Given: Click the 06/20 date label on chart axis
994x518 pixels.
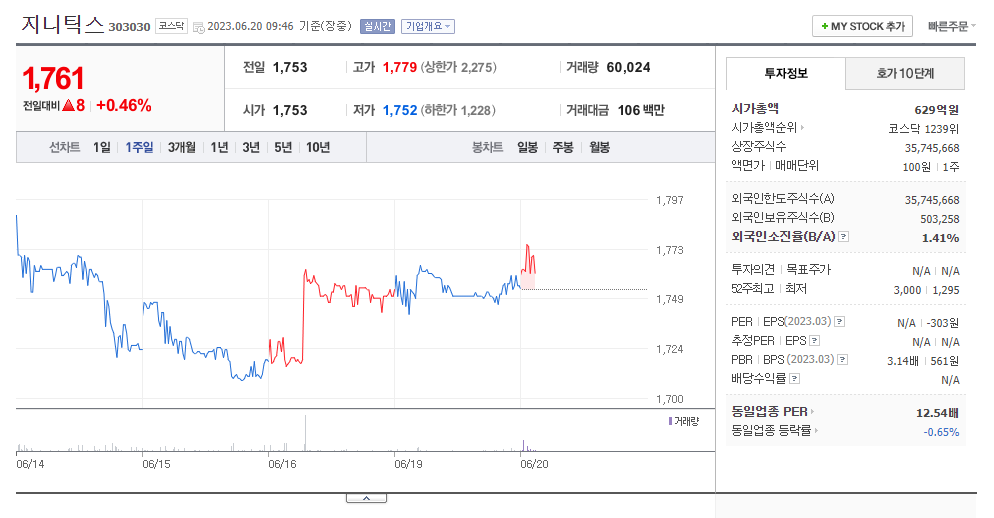Looking at the screenshot, I should click(x=534, y=464).
